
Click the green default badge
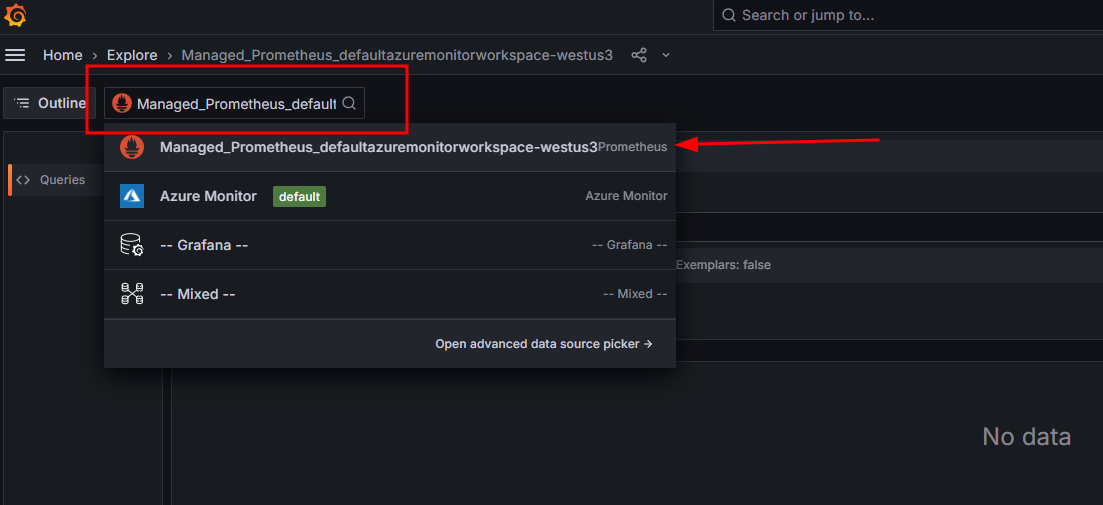click(x=300, y=197)
